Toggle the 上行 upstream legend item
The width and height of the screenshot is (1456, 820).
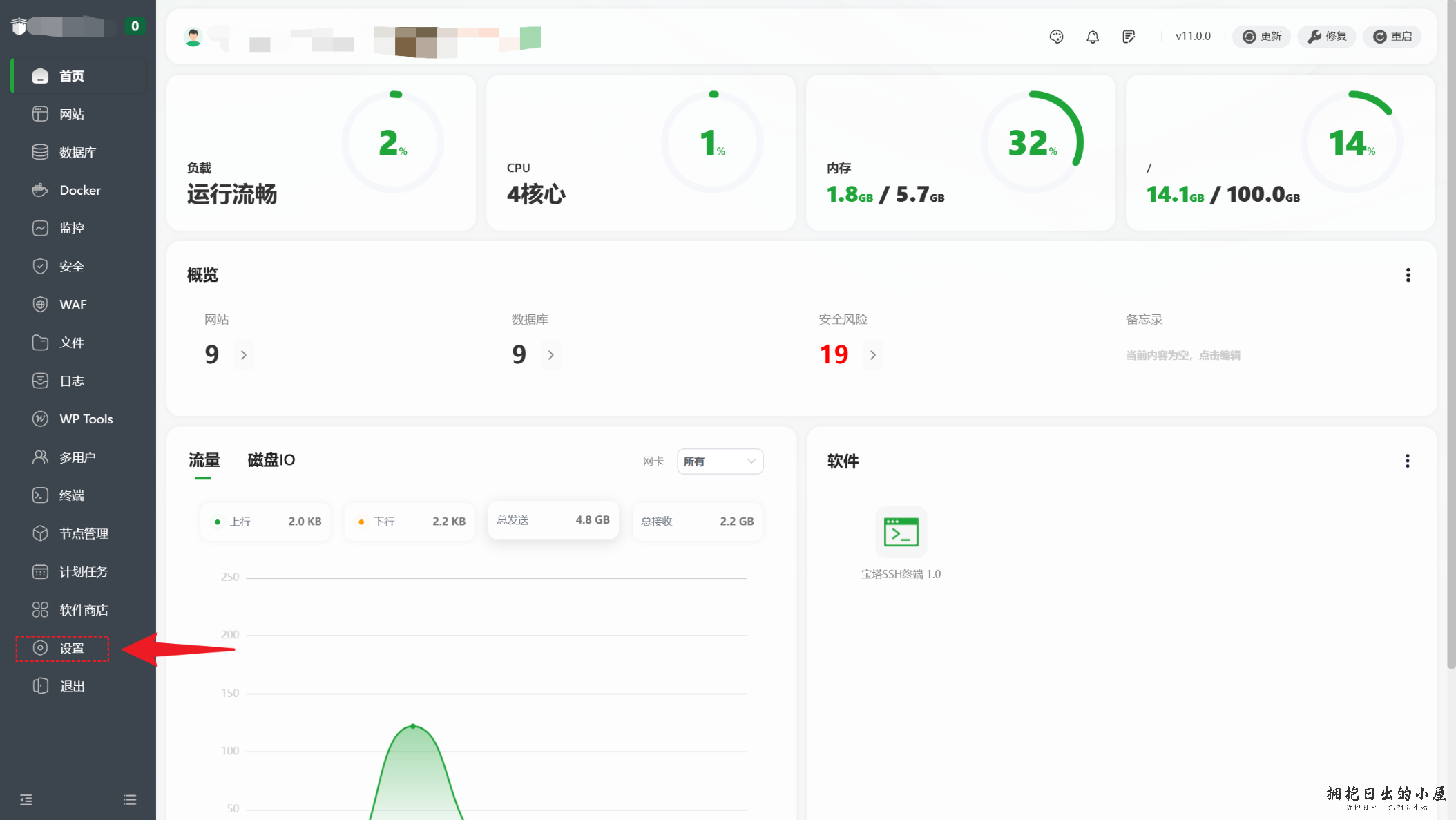pos(239,522)
